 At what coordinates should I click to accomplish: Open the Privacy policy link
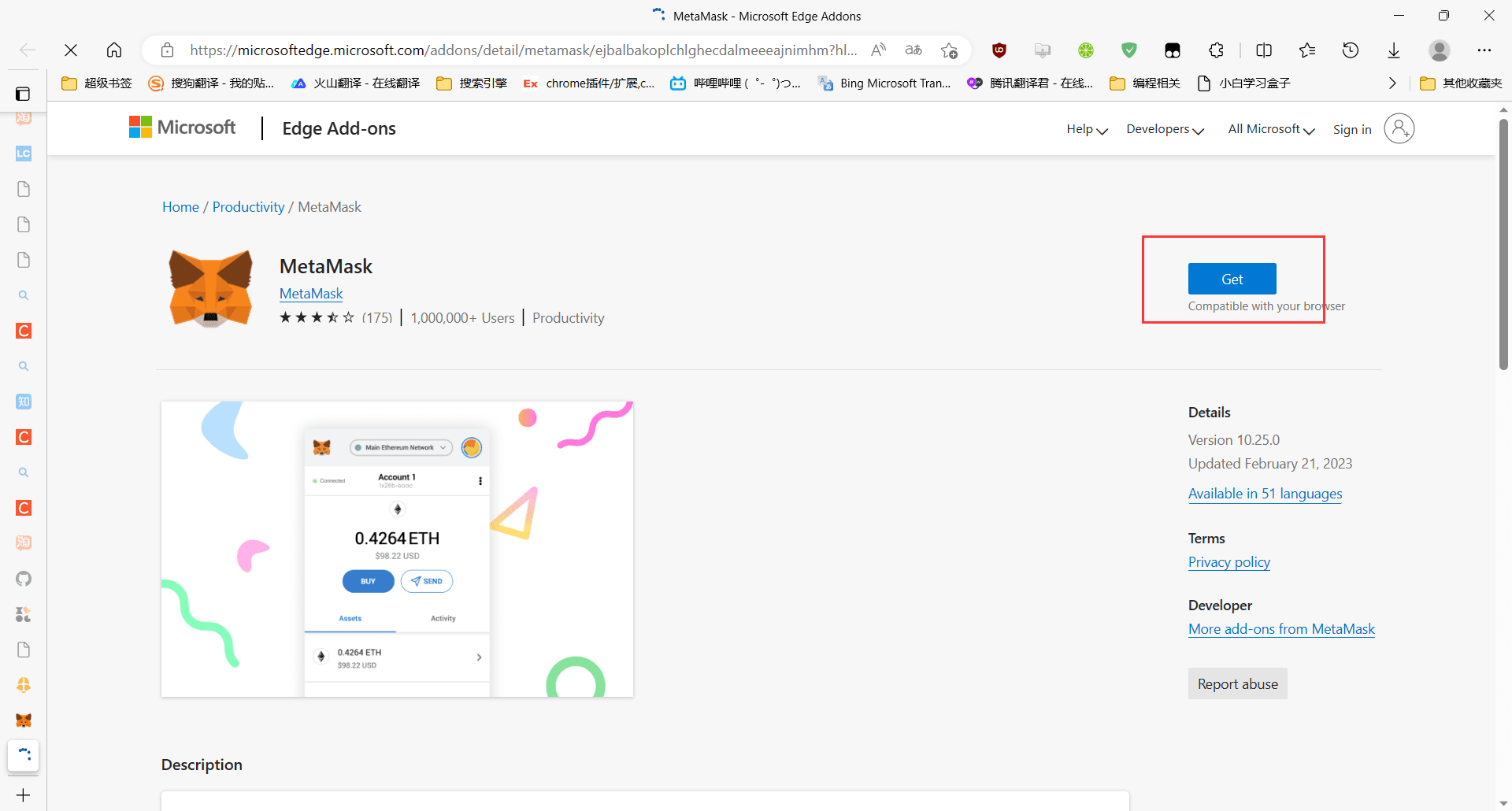(1228, 562)
